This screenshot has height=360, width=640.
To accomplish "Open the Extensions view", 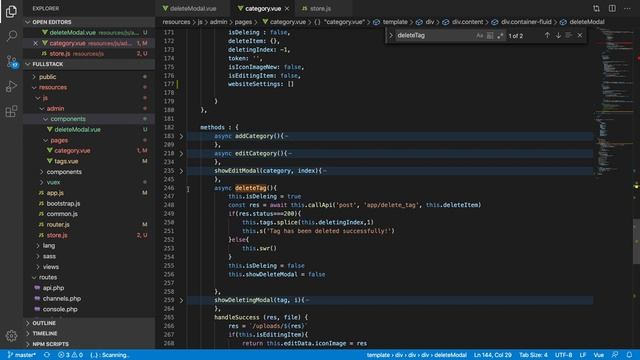I will pyautogui.click(x=11, y=111).
